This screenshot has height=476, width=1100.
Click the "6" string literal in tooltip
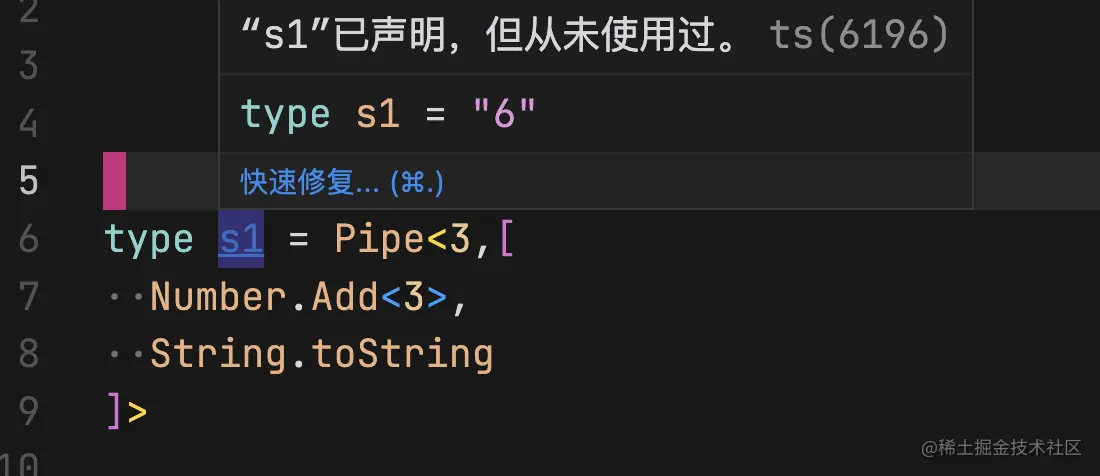coord(504,114)
